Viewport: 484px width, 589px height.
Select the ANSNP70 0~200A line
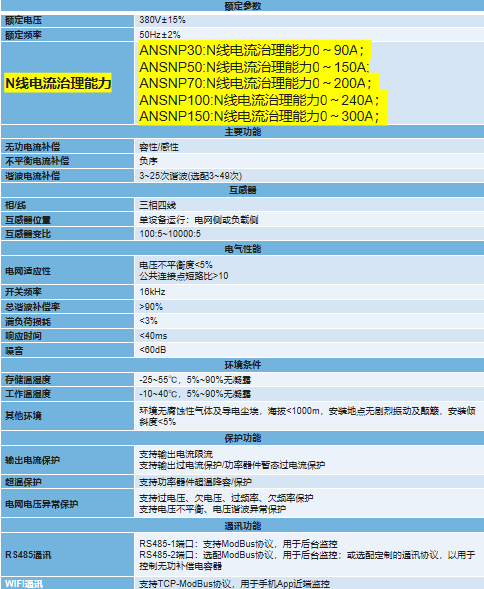[256, 83]
